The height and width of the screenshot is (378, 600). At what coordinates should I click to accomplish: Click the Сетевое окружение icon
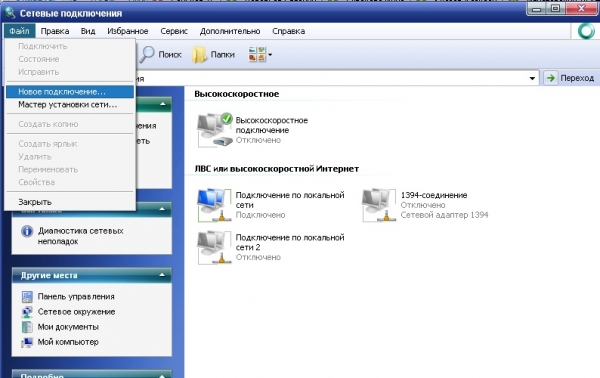point(27,312)
